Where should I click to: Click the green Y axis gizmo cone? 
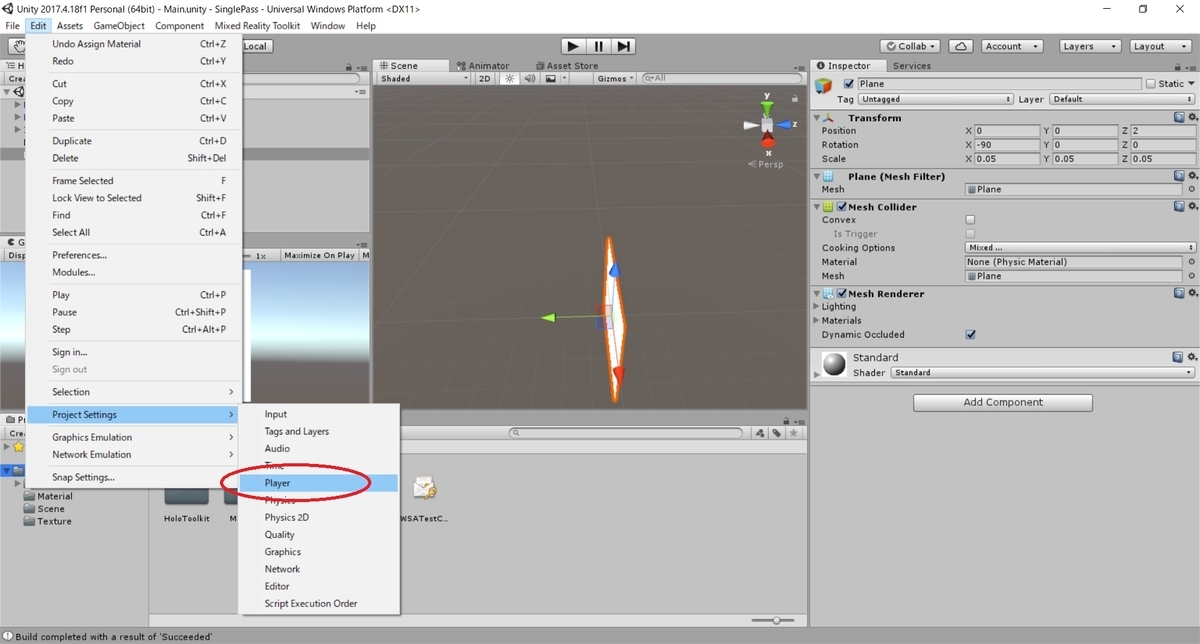(x=767, y=106)
